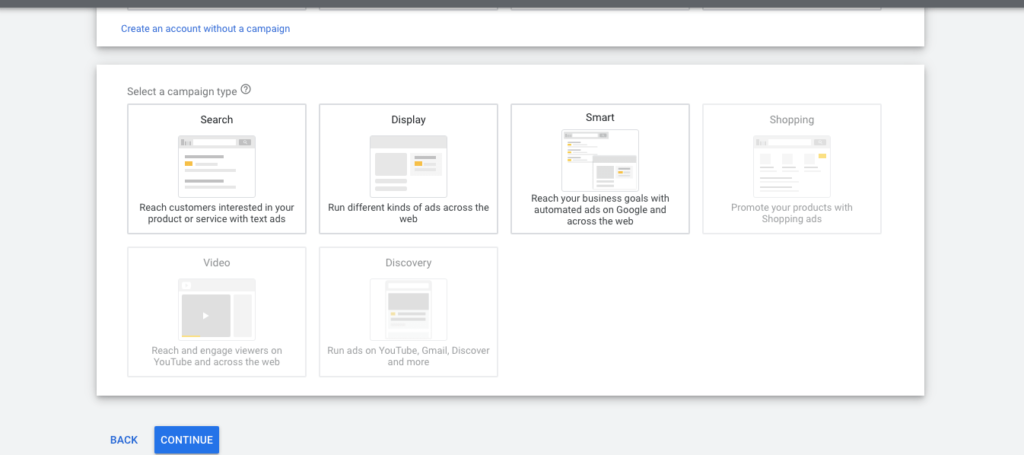Click text 'Promote your products with Shopping ads'

(x=792, y=213)
